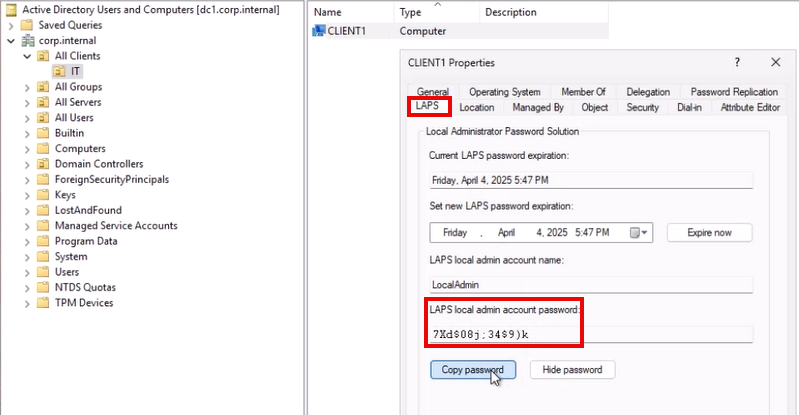This screenshot has width=799, height=415.
Task: Select the IT organizational unit folder icon
Action: click(x=59, y=71)
